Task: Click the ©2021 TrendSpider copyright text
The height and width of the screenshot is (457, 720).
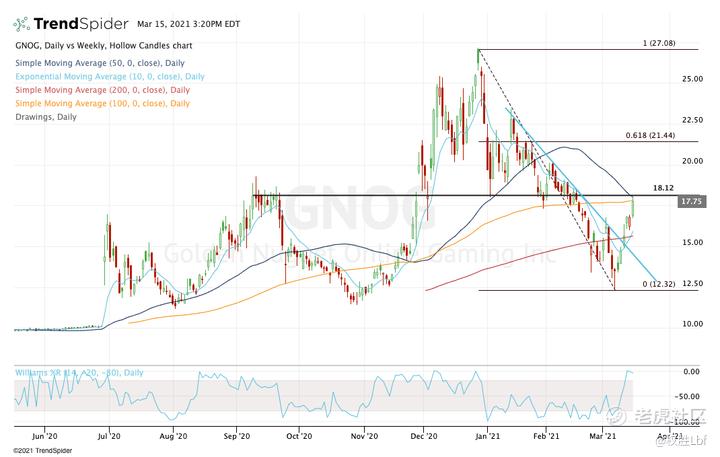Action: [43, 451]
